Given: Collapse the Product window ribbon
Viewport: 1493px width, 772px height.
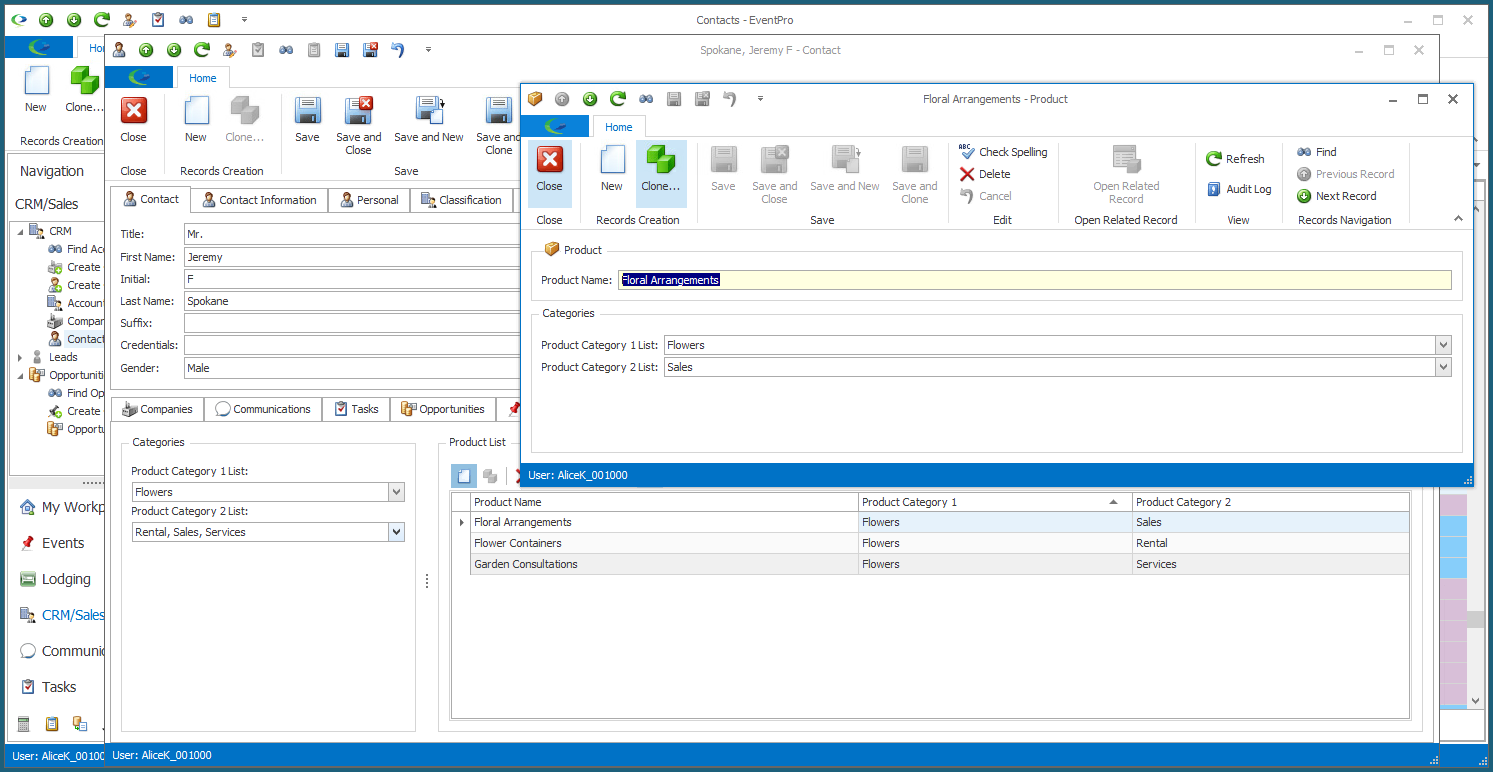Looking at the screenshot, I should coord(1458,219).
